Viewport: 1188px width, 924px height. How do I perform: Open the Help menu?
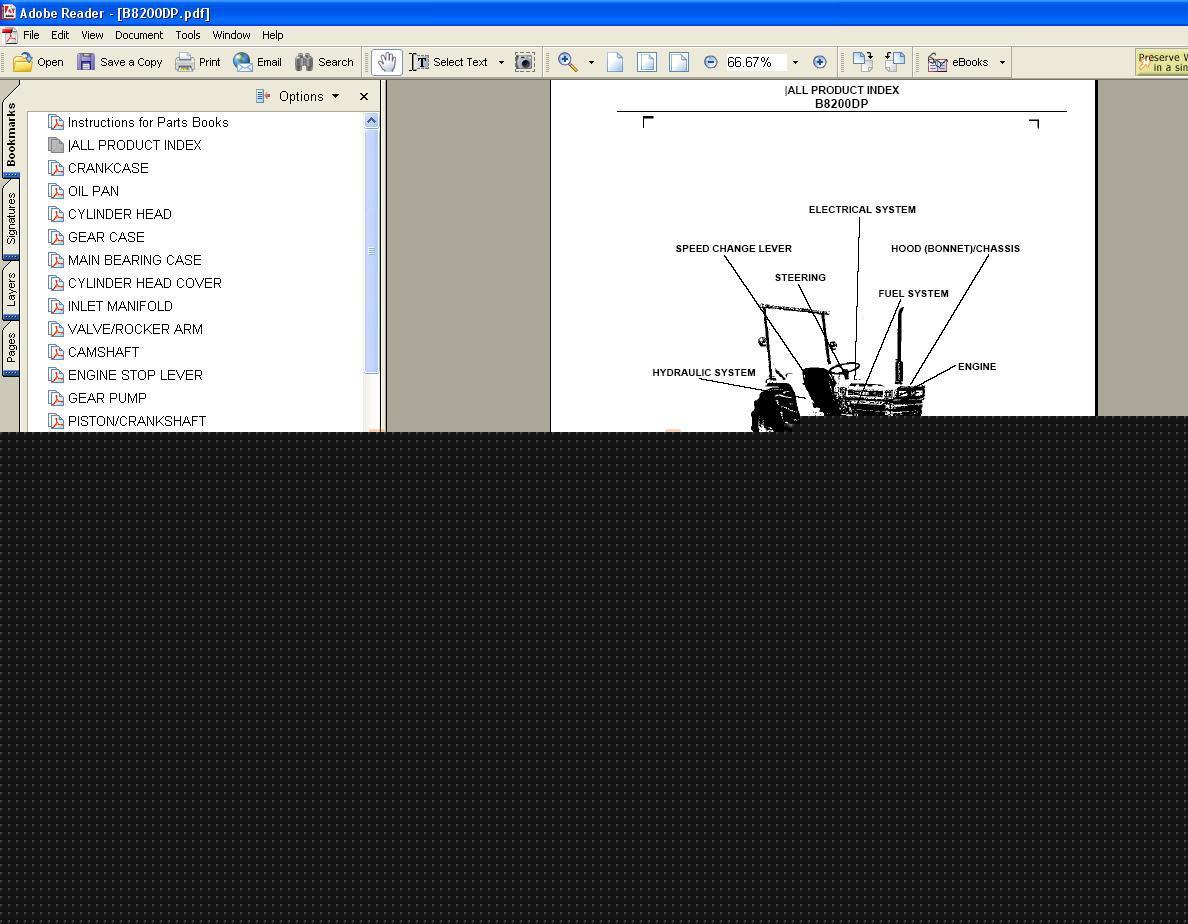(x=273, y=35)
